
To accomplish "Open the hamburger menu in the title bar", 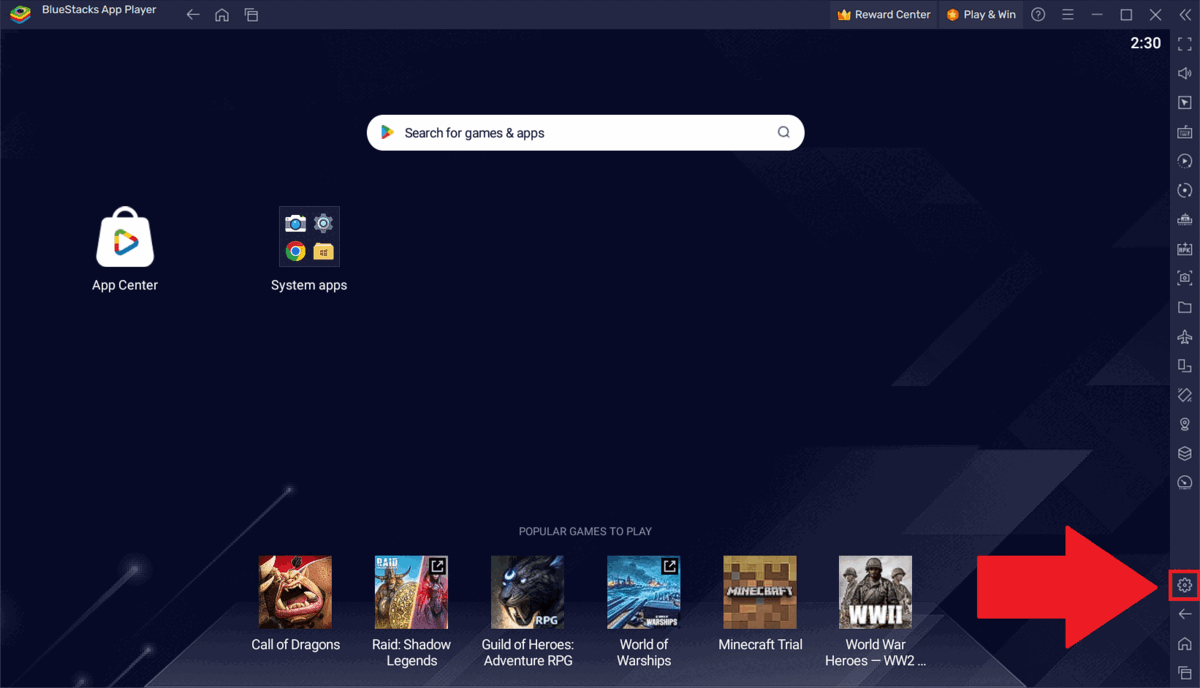I will pos(1068,15).
